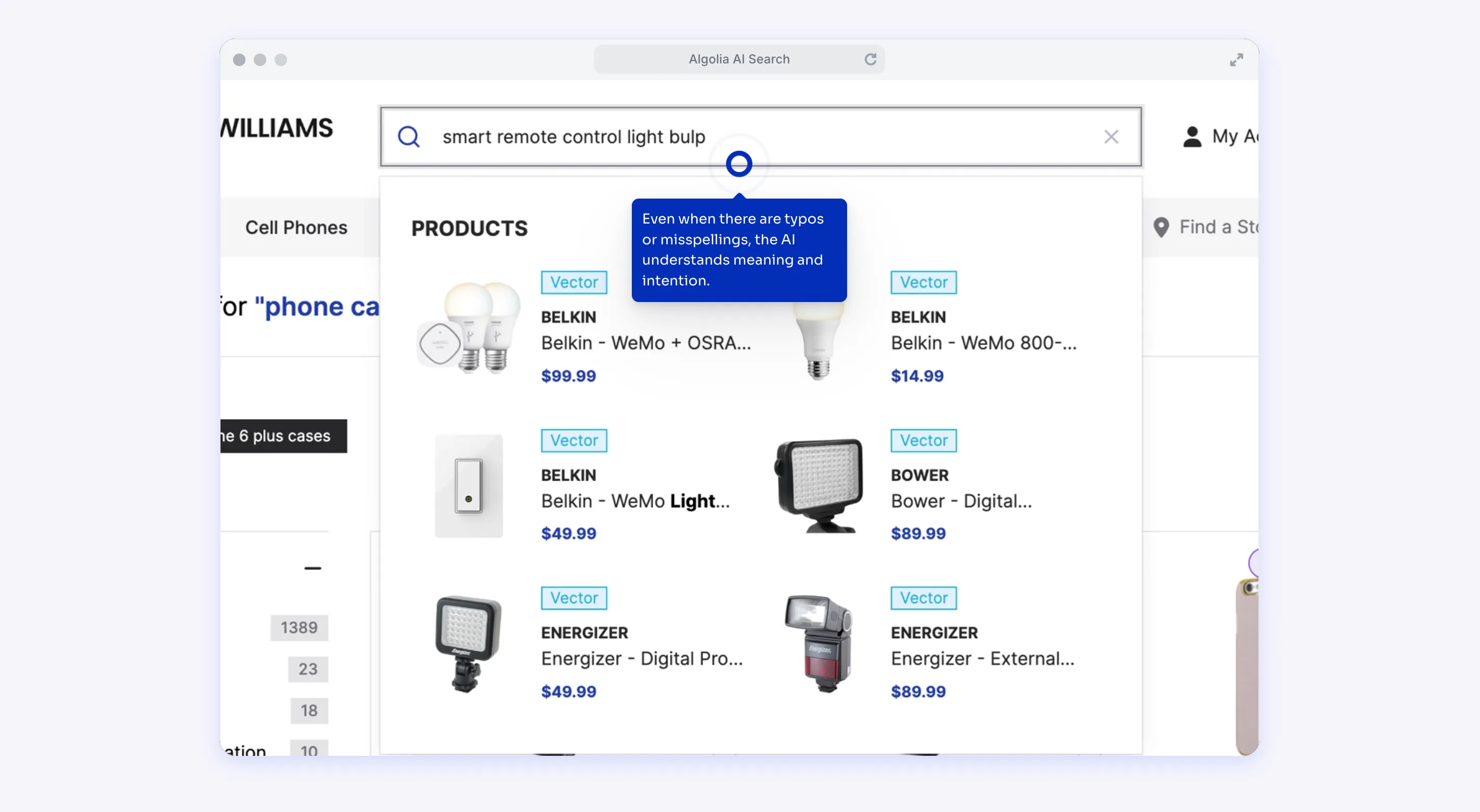Screen dimensions: 1480x812
Task: Click the Energizer External flash thumbnail
Action: point(819,643)
